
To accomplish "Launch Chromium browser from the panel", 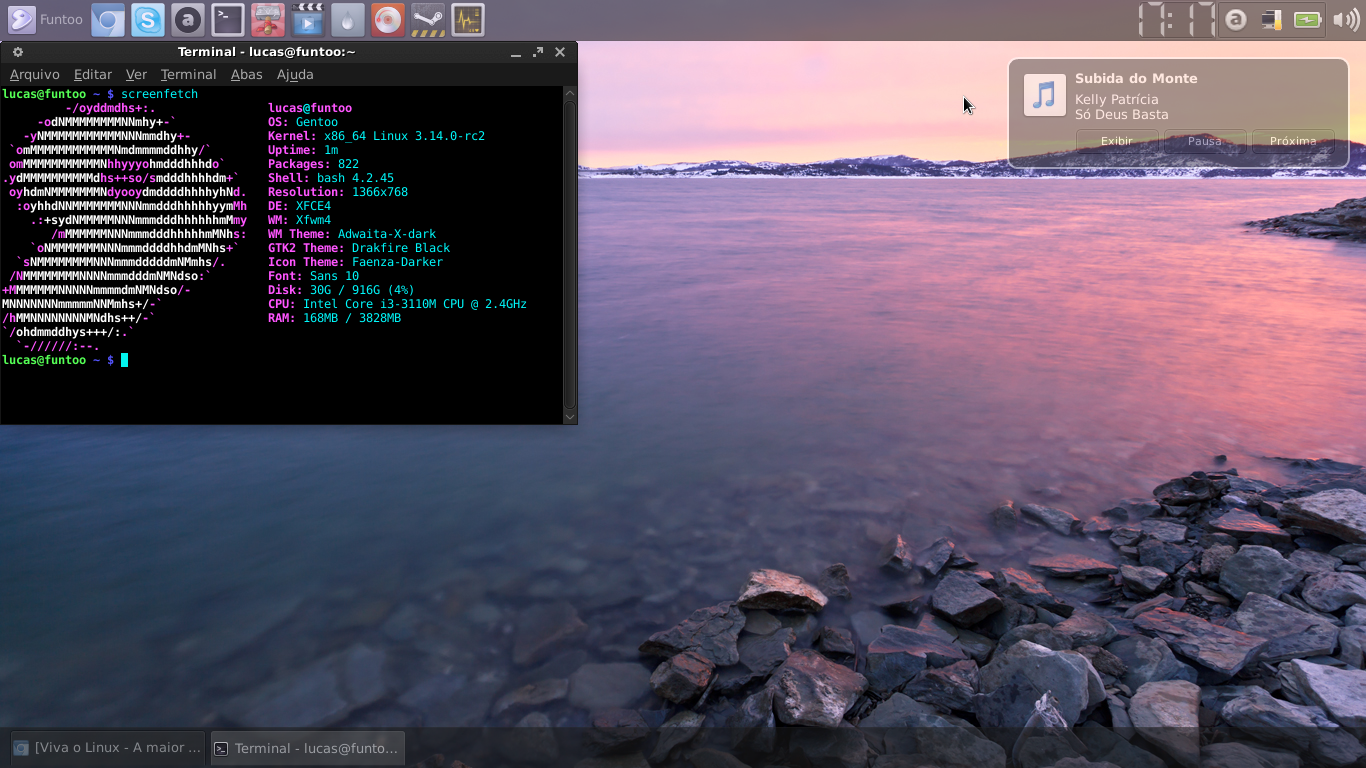I will point(108,19).
